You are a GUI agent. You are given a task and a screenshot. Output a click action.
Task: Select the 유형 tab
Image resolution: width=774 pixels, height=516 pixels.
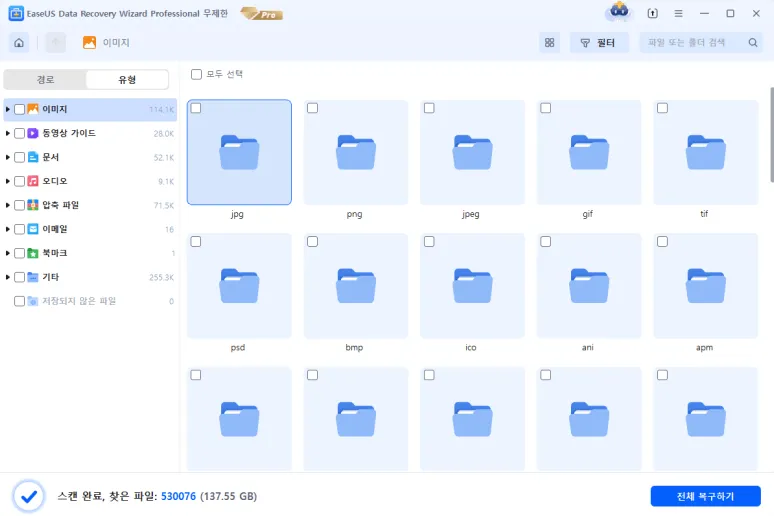click(128, 80)
